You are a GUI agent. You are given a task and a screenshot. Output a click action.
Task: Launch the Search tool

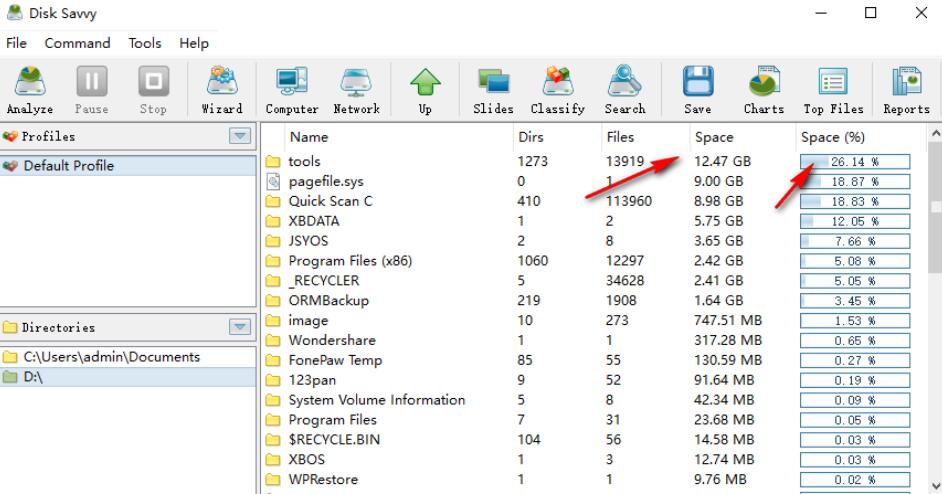pyautogui.click(x=625, y=89)
